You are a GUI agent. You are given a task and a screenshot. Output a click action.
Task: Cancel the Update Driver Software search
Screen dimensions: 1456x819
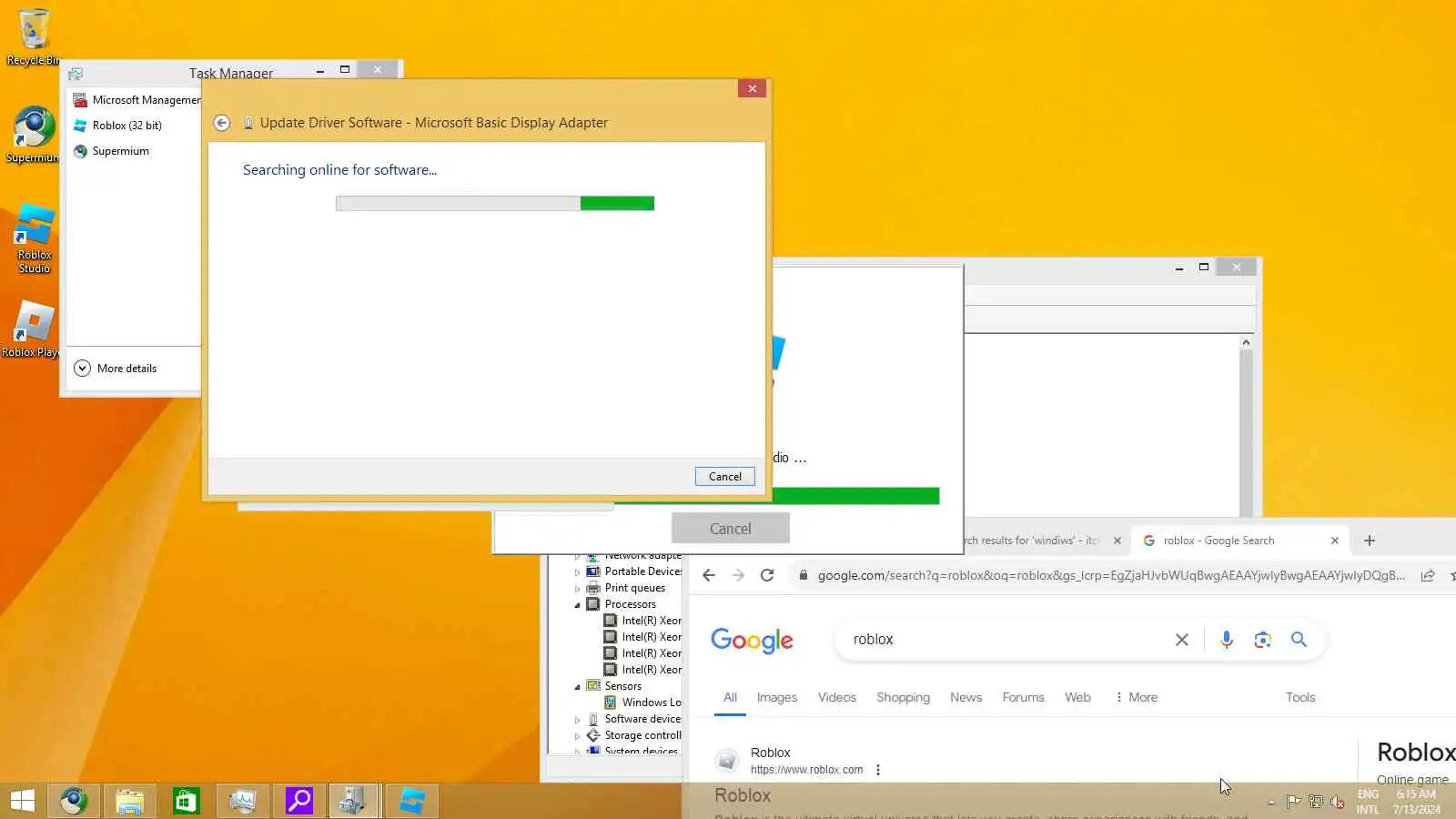coord(725,477)
